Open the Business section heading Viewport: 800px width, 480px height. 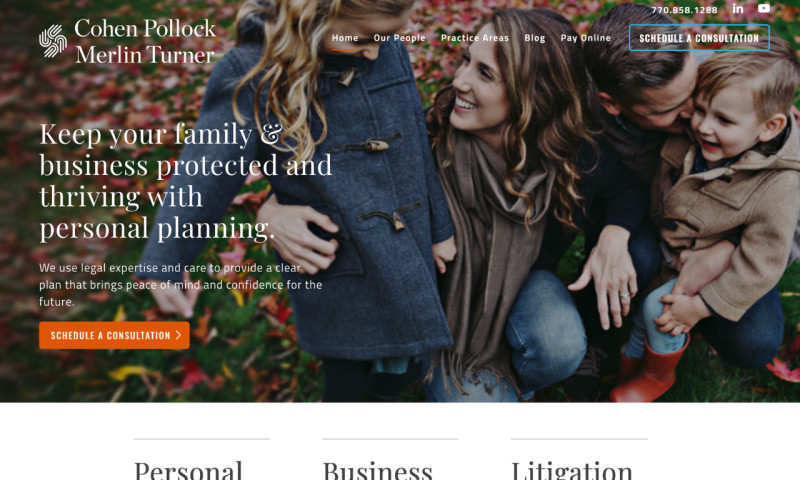tap(378, 470)
